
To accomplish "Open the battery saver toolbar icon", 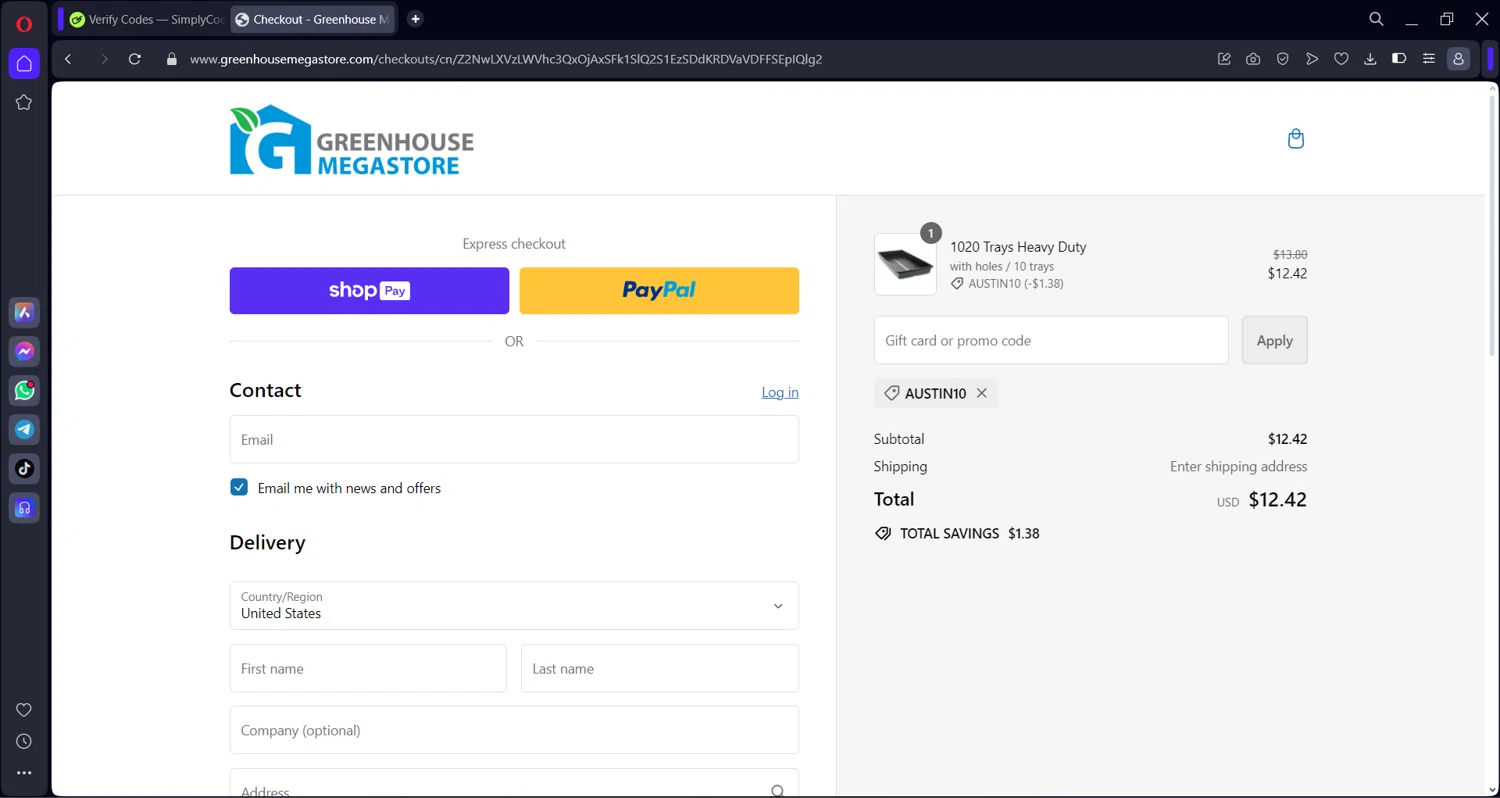I will click(x=1399, y=59).
